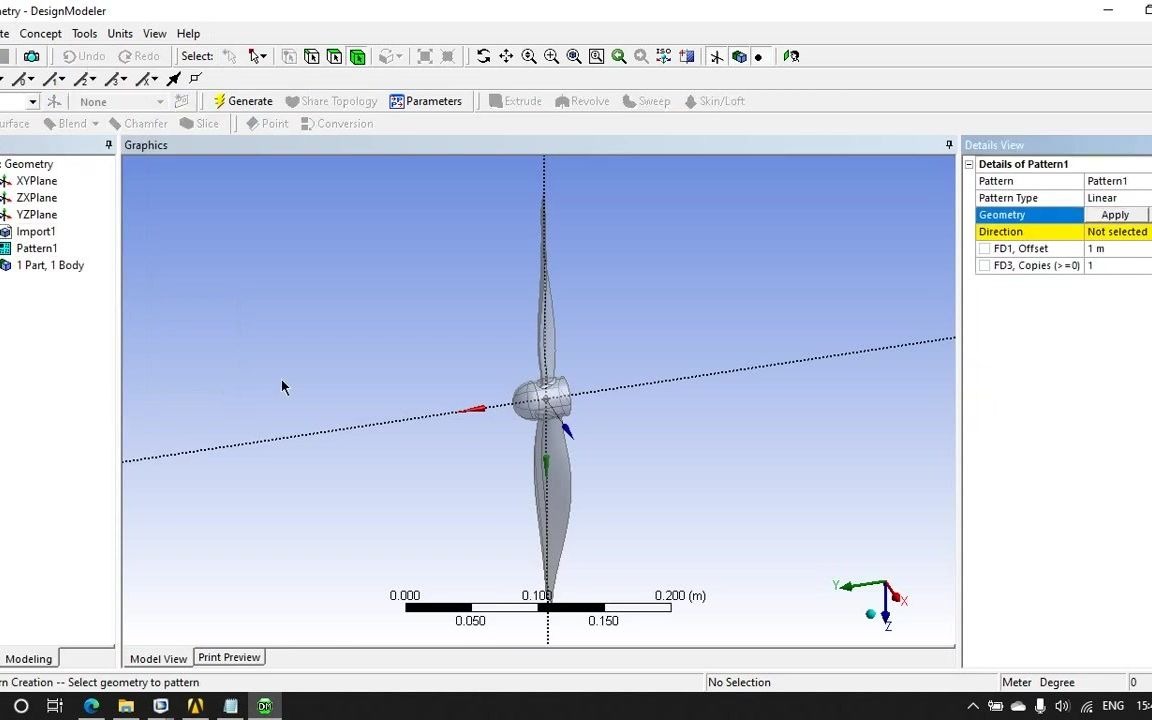Click the Extrude command
Viewport: 1152px width, 720px height.
(x=516, y=101)
